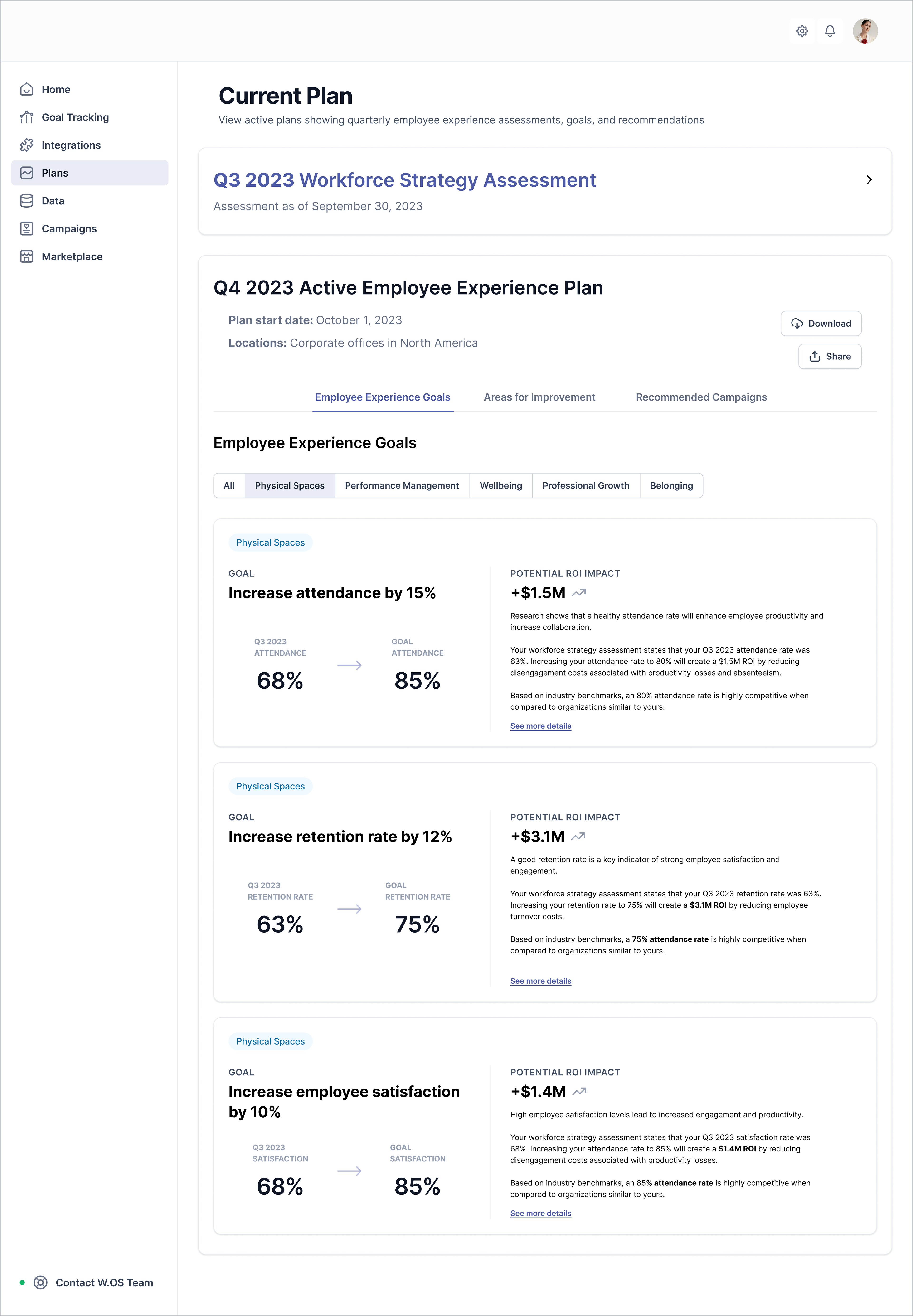
Task: Click the Integrations puzzle icon
Action: [x=26, y=145]
